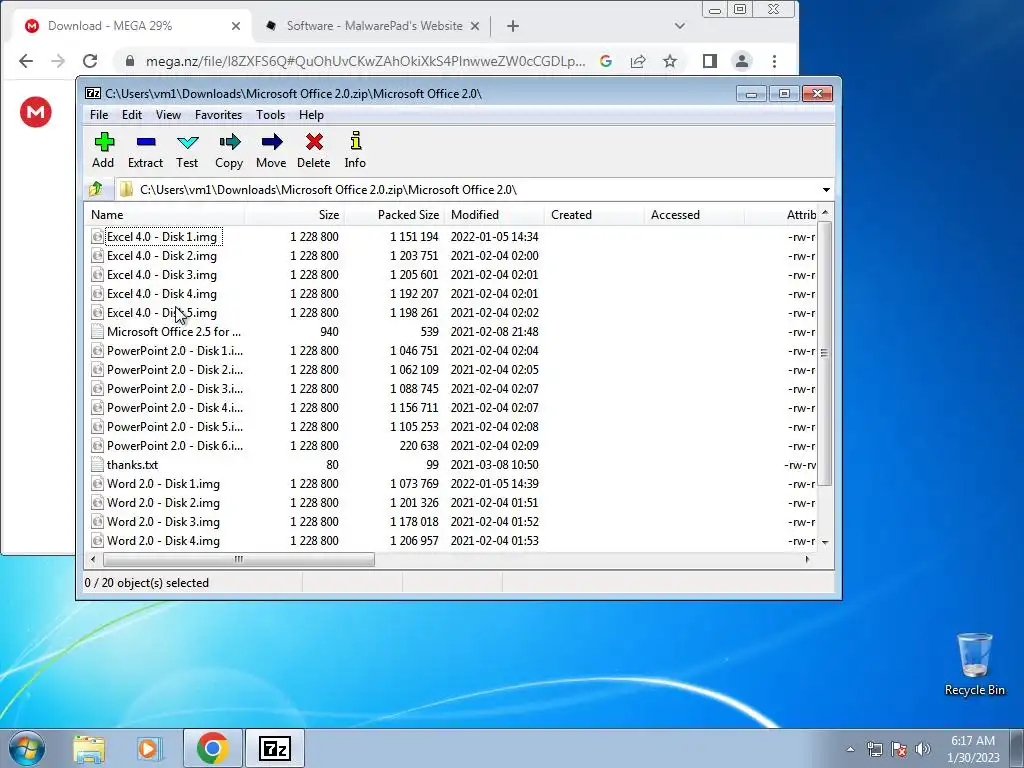Viewport: 1024px width, 768px height.
Task: Open the Windows Start button
Action: click(x=27, y=748)
